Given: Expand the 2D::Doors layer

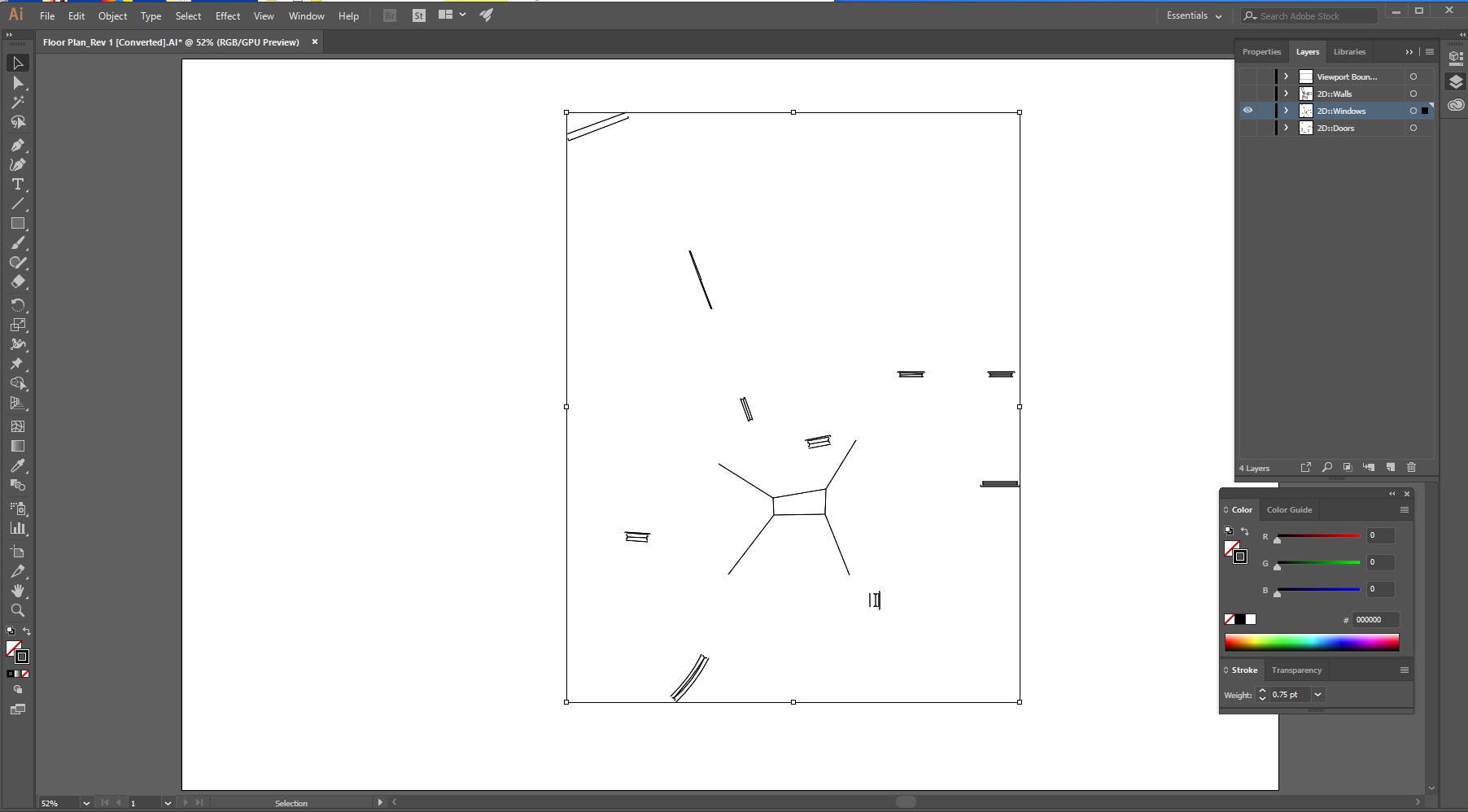Looking at the screenshot, I should tap(1286, 128).
